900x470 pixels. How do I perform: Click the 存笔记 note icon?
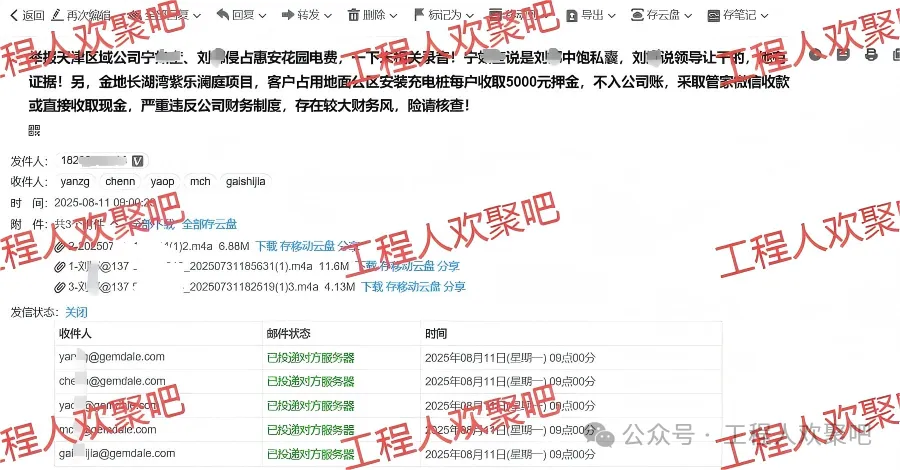pos(713,16)
